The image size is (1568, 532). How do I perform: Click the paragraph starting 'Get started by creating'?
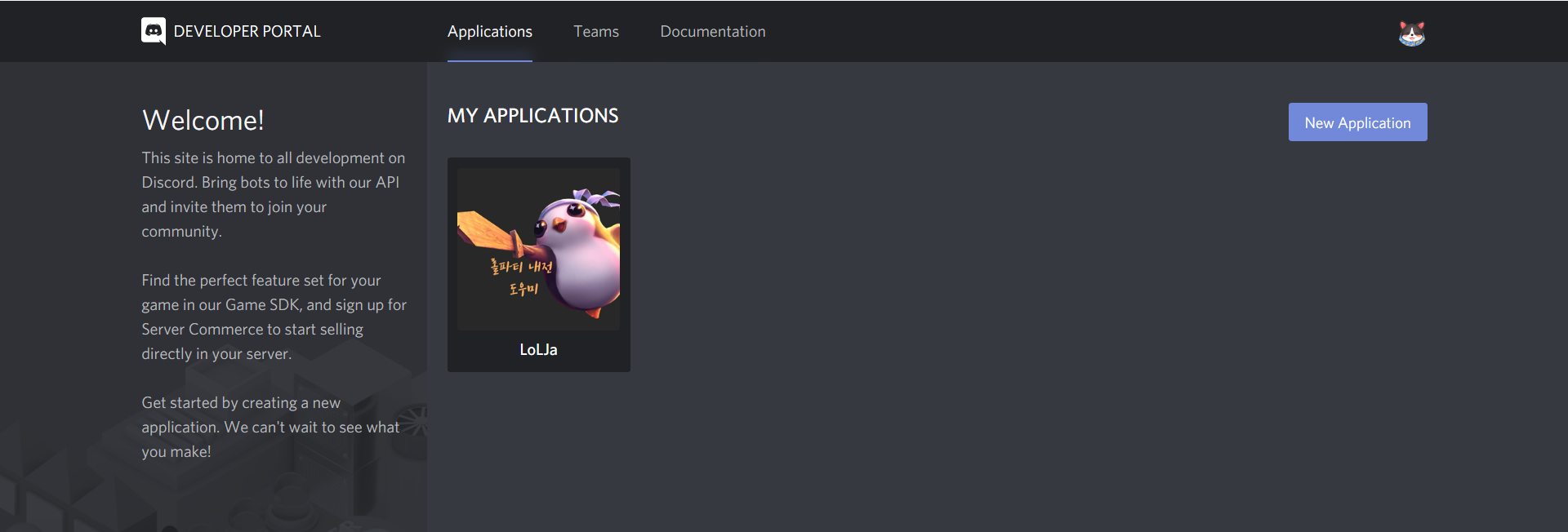[270, 428]
